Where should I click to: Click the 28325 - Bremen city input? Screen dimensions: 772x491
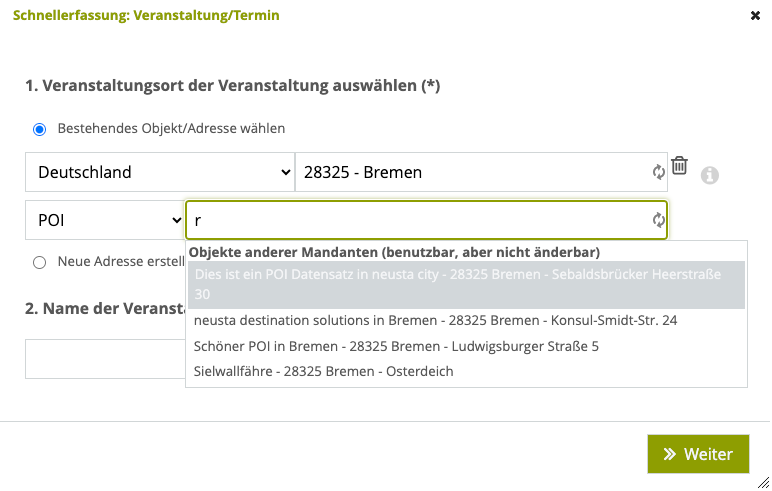click(481, 172)
